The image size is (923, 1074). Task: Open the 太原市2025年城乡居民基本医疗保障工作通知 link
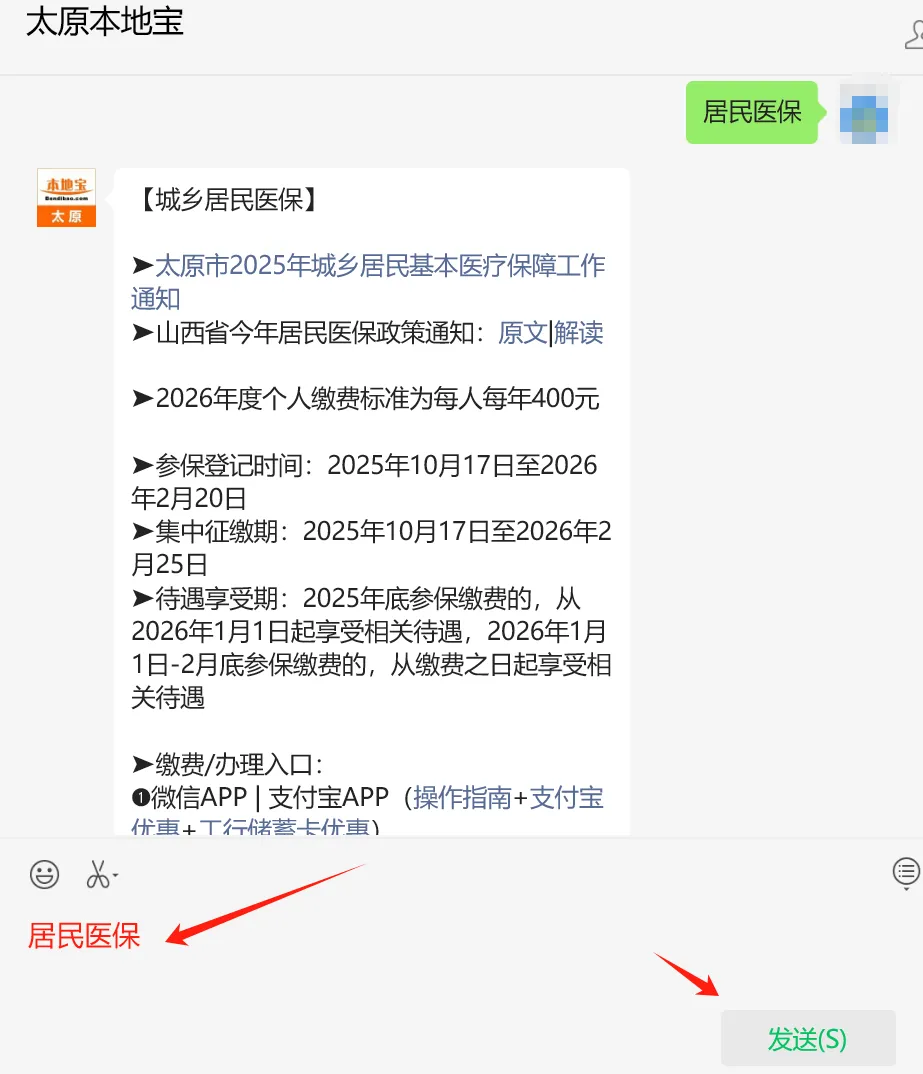coord(368,282)
